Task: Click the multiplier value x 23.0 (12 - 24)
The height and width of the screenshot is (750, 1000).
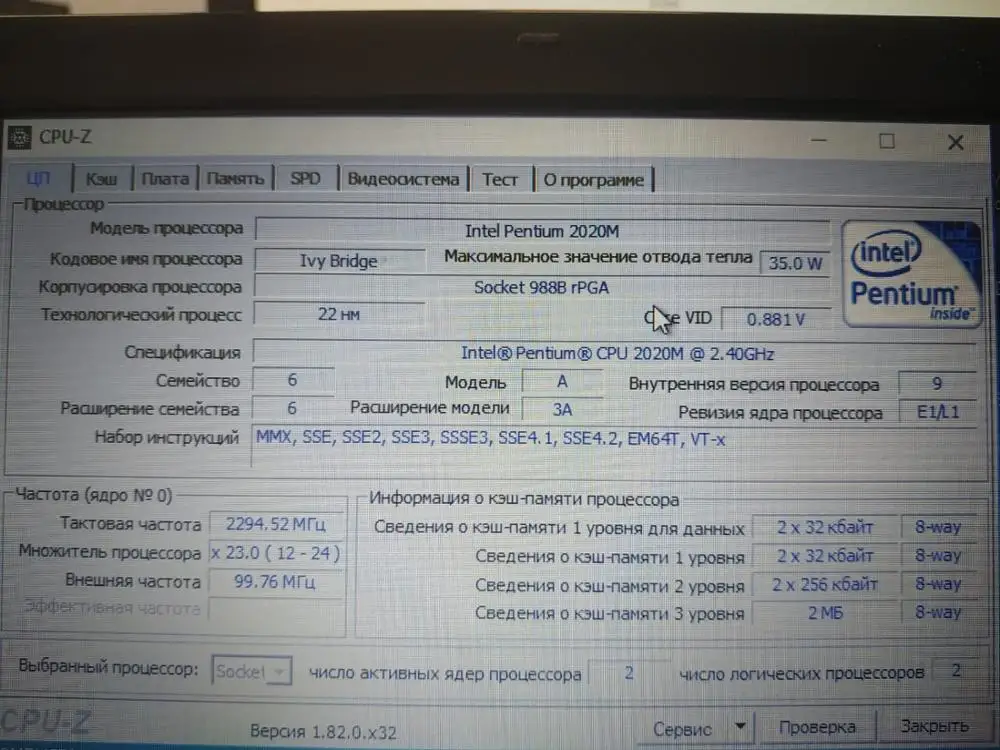Action: point(276,552)
